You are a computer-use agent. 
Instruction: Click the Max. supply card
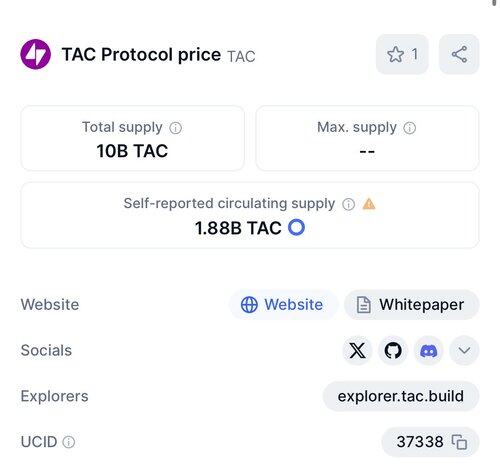(x=367, y=138)
